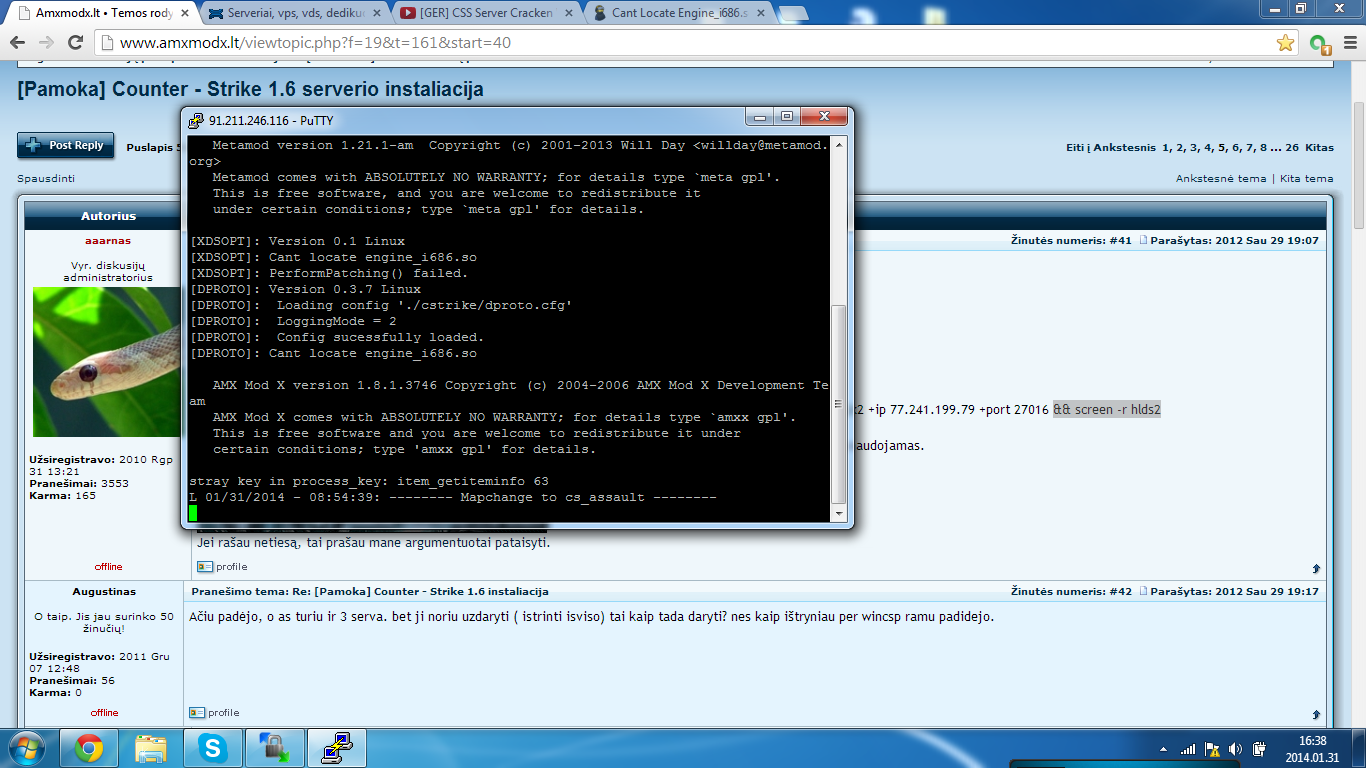Click the up-arrow icon in post #42

click(1318, 714)
